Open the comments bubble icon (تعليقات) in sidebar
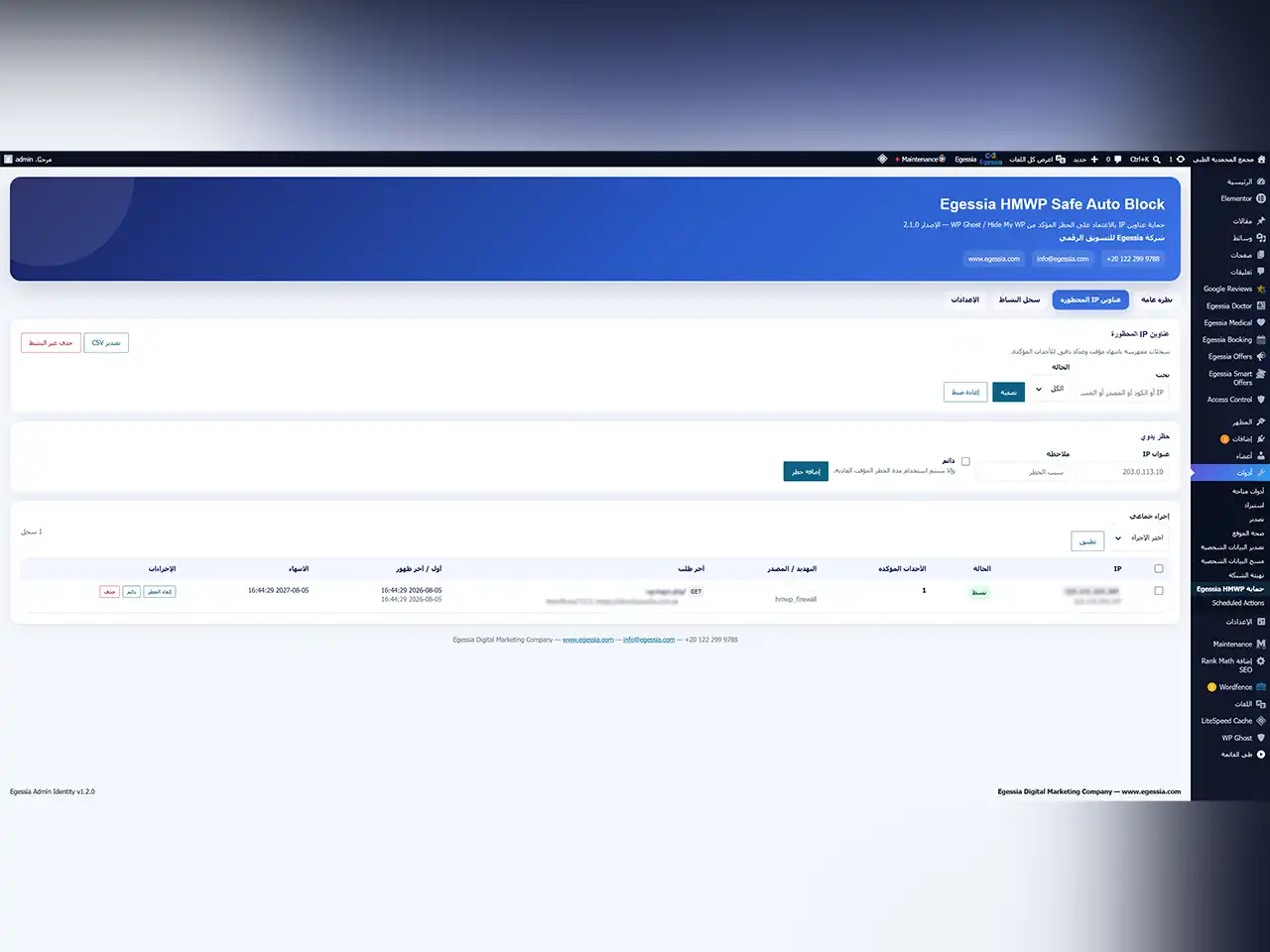This screenshot has width=1270, height=952. (1261, 272)
